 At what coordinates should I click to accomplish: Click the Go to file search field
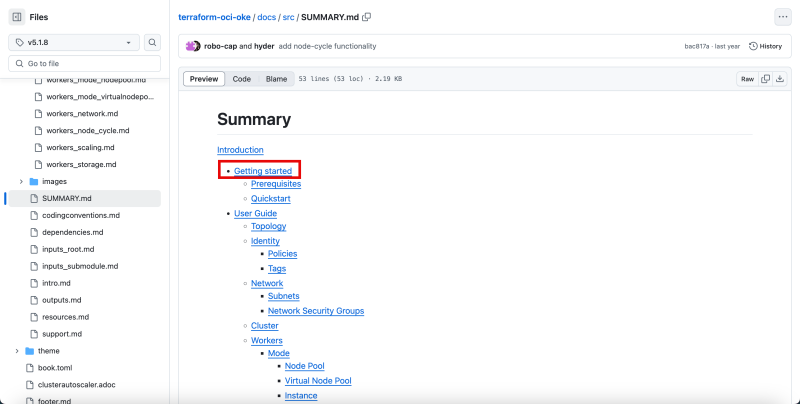[85, 63]
